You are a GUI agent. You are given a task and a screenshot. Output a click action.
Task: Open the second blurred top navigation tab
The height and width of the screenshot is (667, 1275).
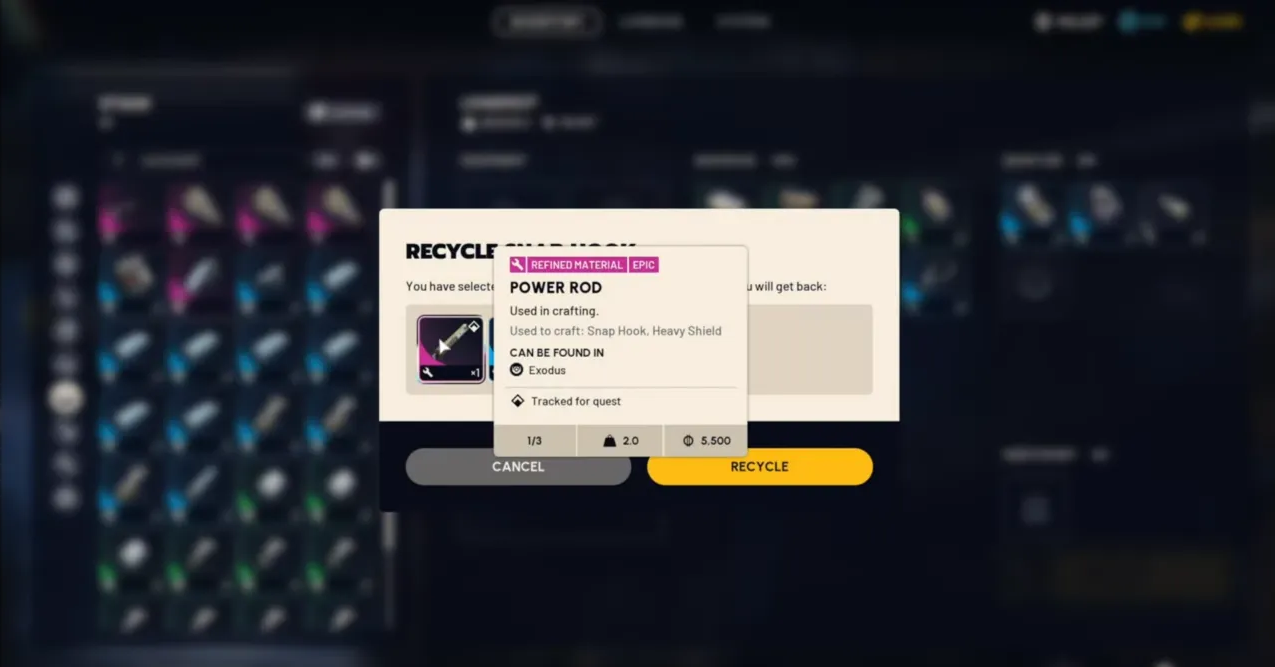(650, 22)
